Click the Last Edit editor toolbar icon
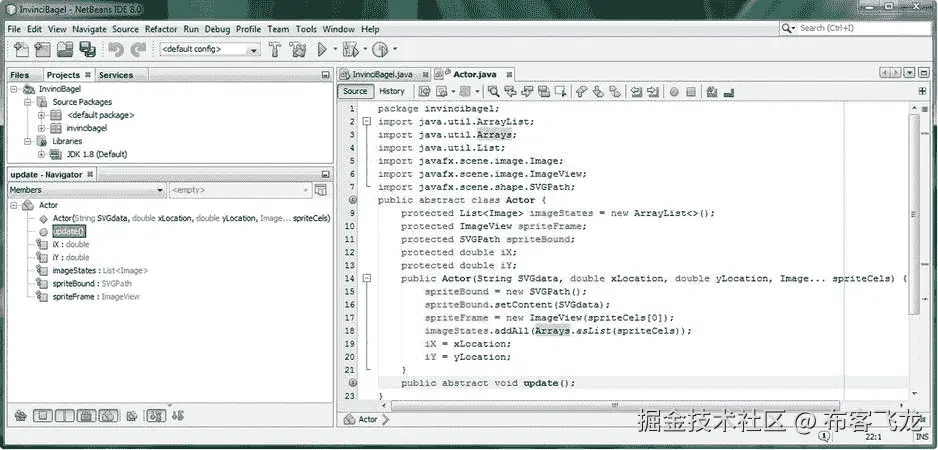Viewport: 938px width, 450px height. pos(425,92)
